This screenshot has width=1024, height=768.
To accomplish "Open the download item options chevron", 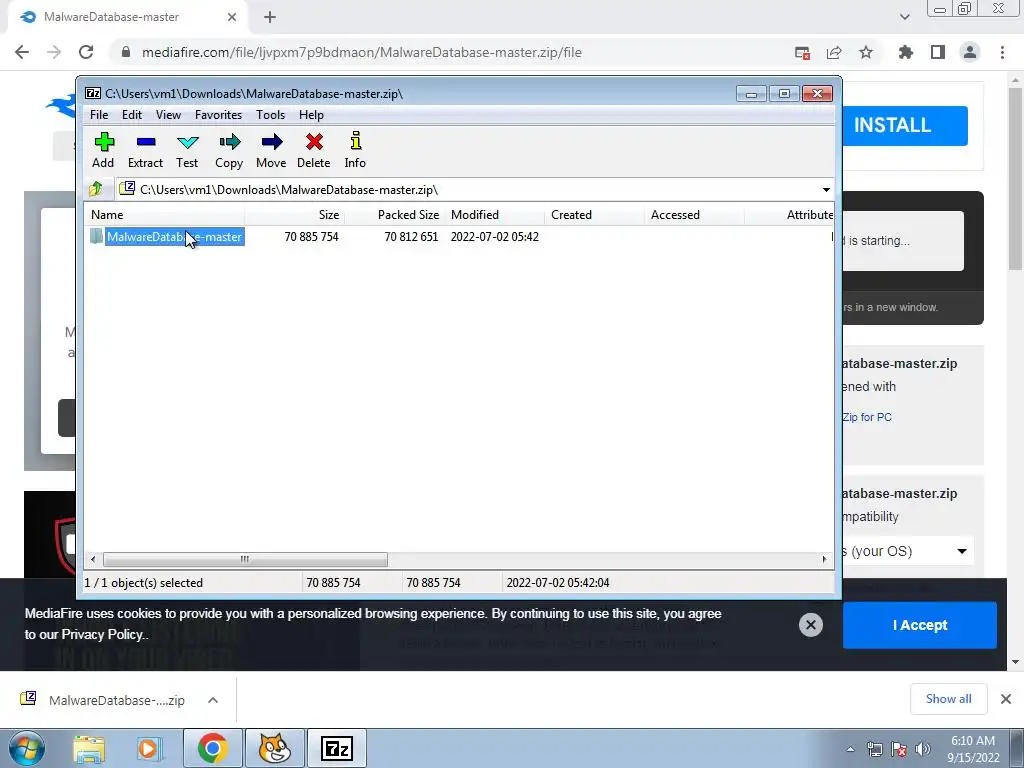I will 213,700.
